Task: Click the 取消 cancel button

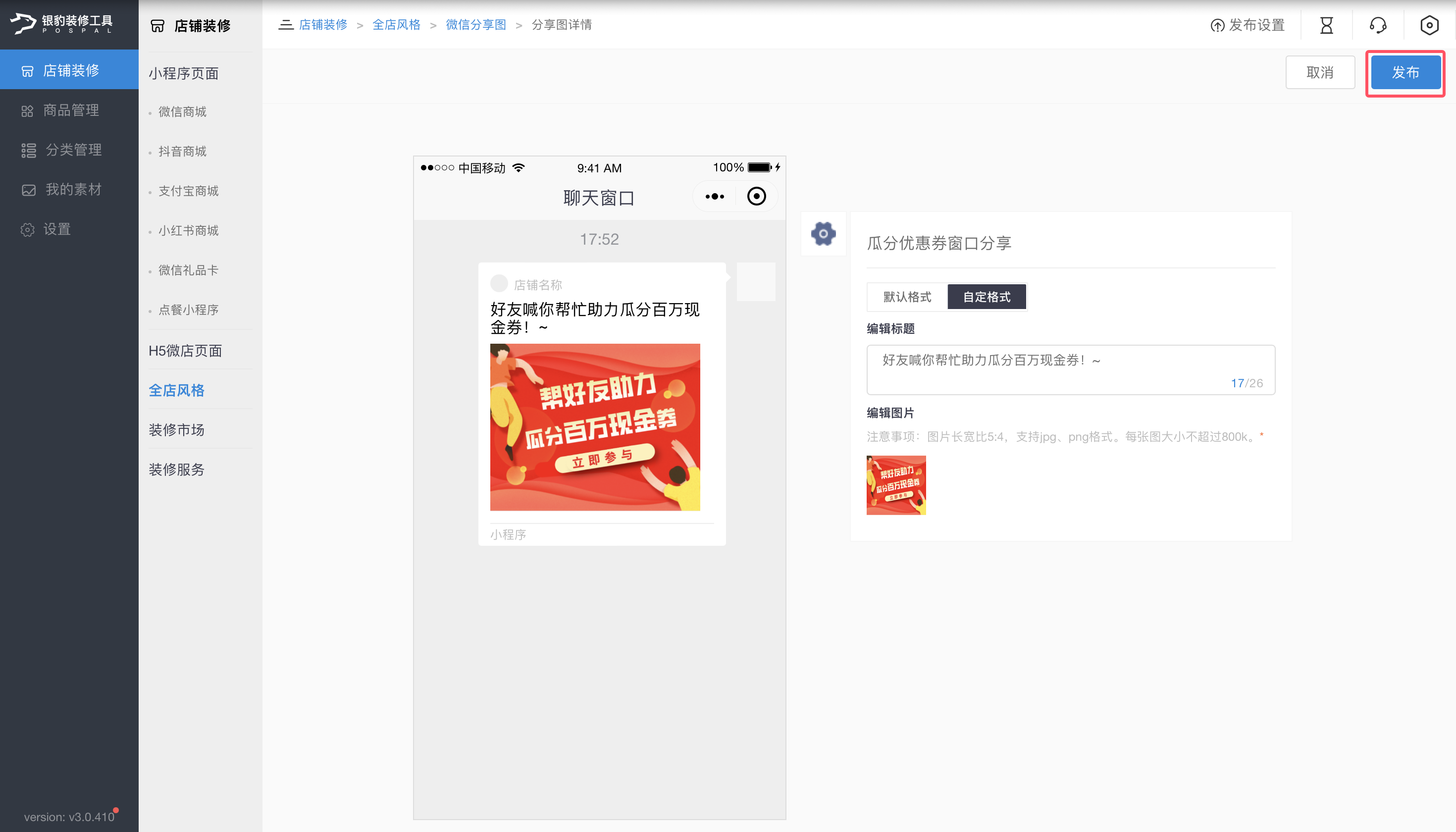Action: [x=1319, y=73]
